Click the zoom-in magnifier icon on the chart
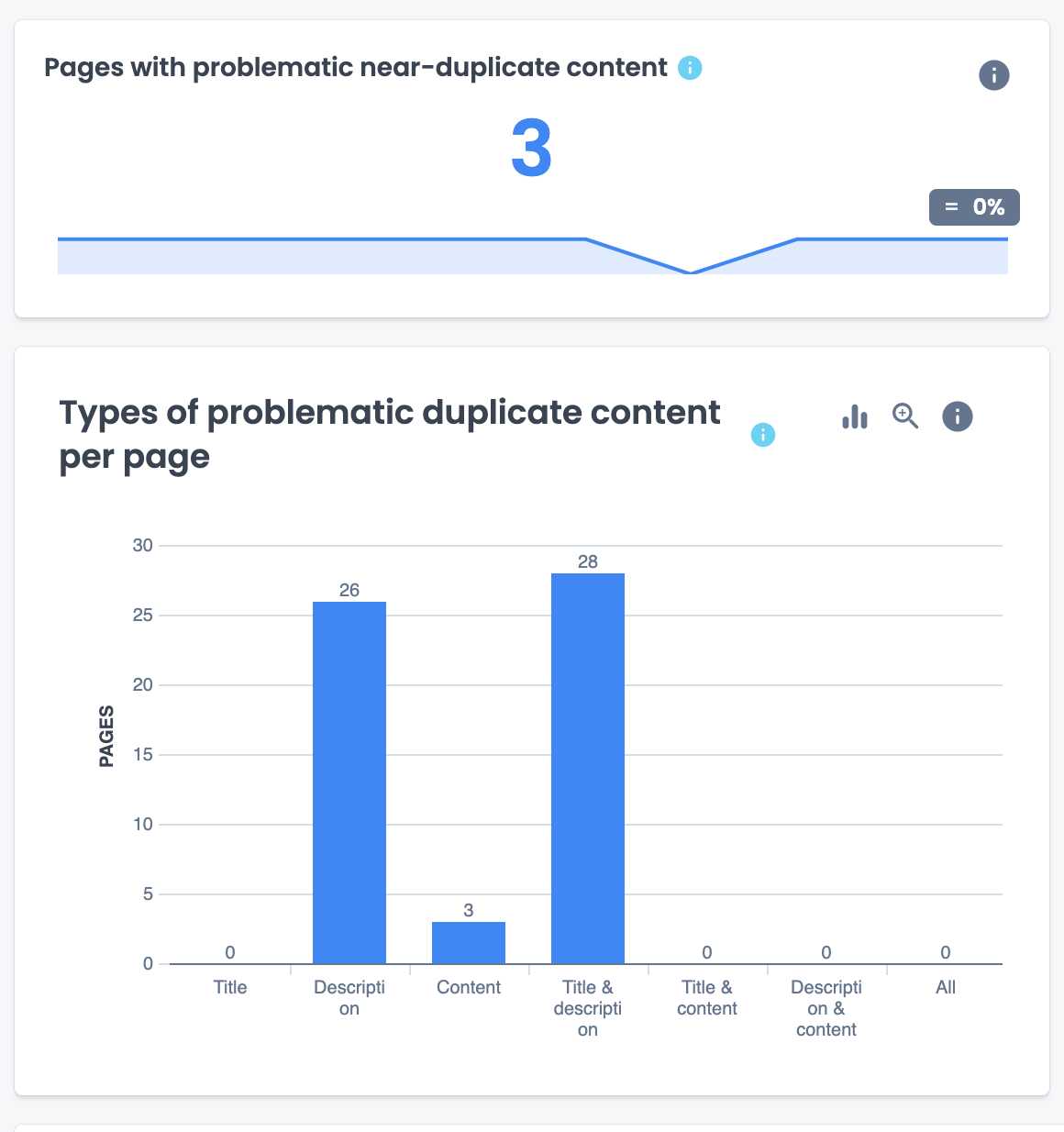Screen dimensions: 1064x1132 (905, 416)
